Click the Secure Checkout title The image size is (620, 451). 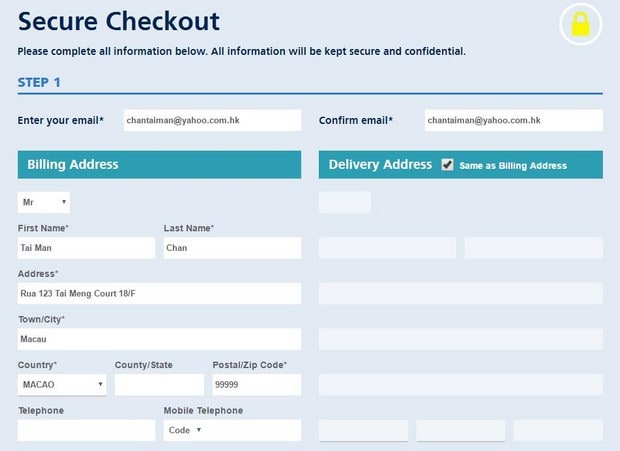pyautogui.click(x=119, y=21)
